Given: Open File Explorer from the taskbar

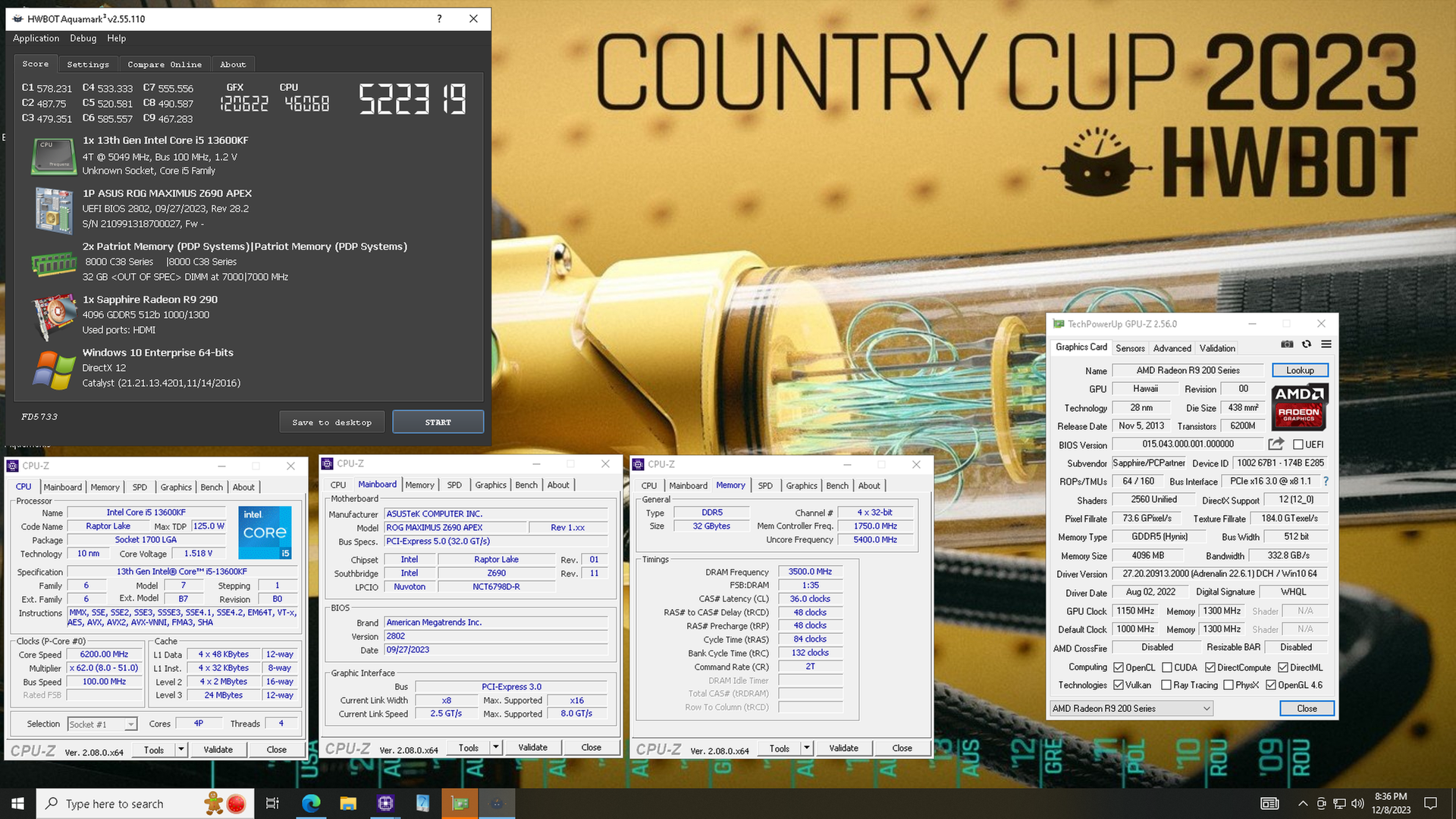Looking at the screenshot, I should 348,803.
